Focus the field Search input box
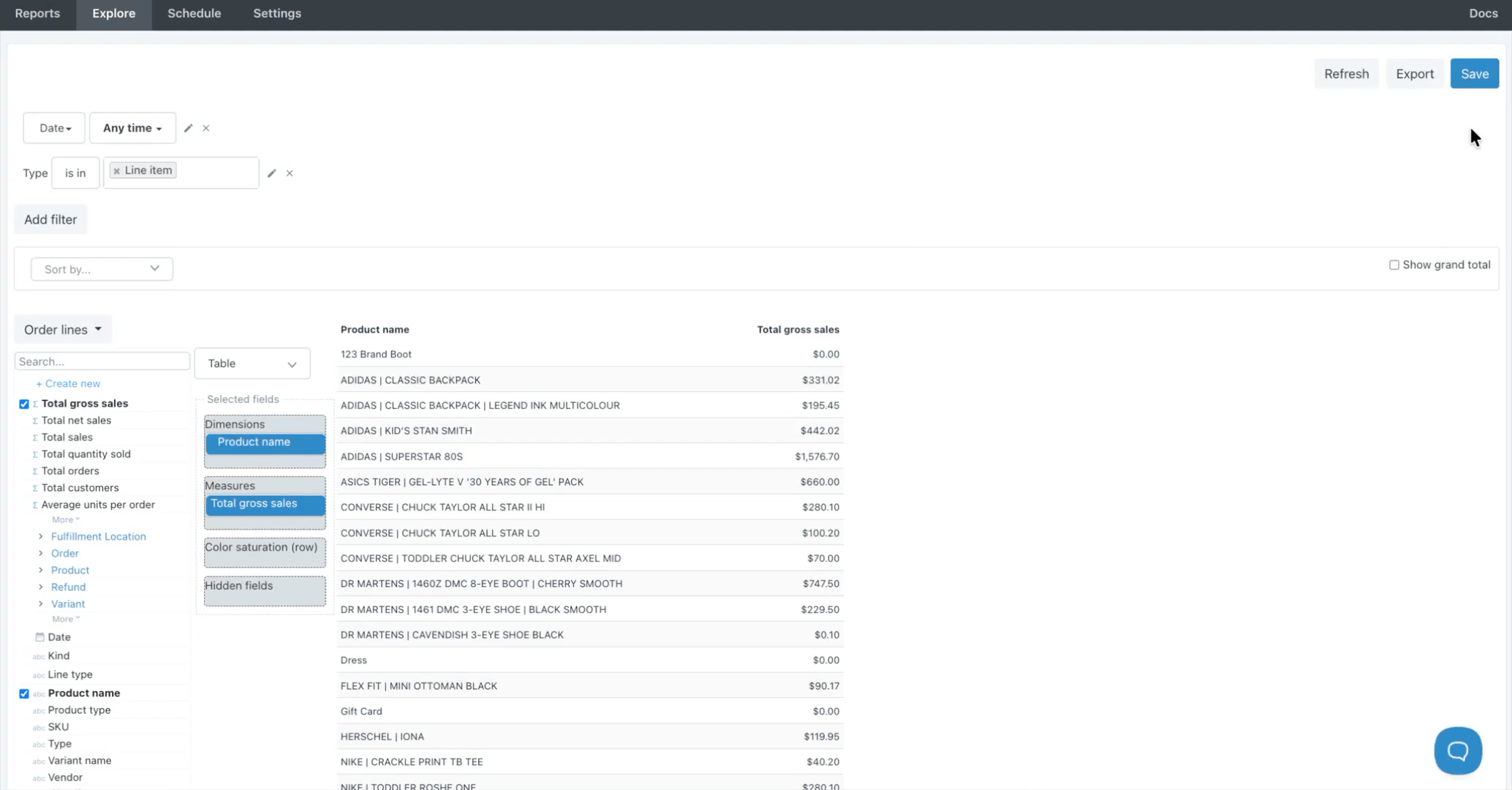 pos(102,361)
